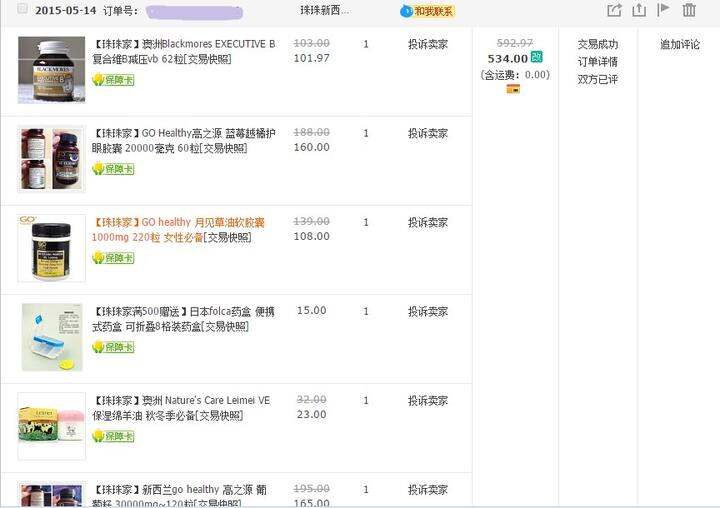The width and height of the screenshot is (720, 508).
Task: Click the credit card payment icon
Action: (x=513, y=89)
